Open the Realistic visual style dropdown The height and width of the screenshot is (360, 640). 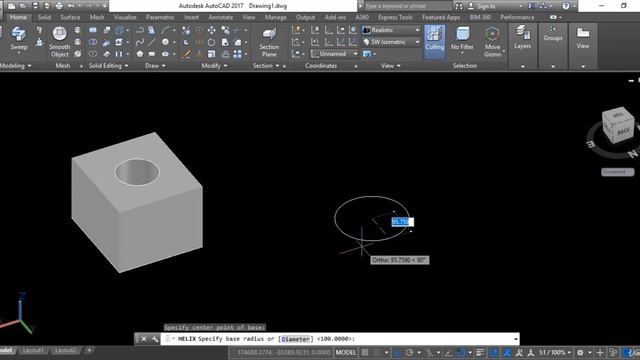(x=391, y=30)
